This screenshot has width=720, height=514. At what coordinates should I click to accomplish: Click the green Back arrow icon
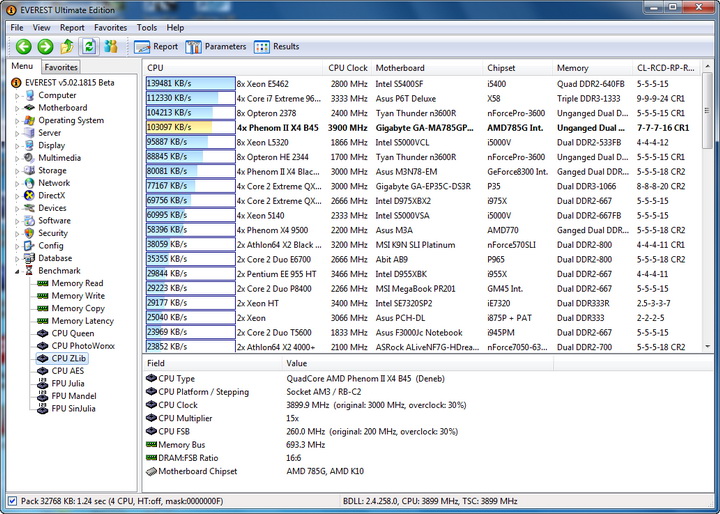(x=23, y=46)
